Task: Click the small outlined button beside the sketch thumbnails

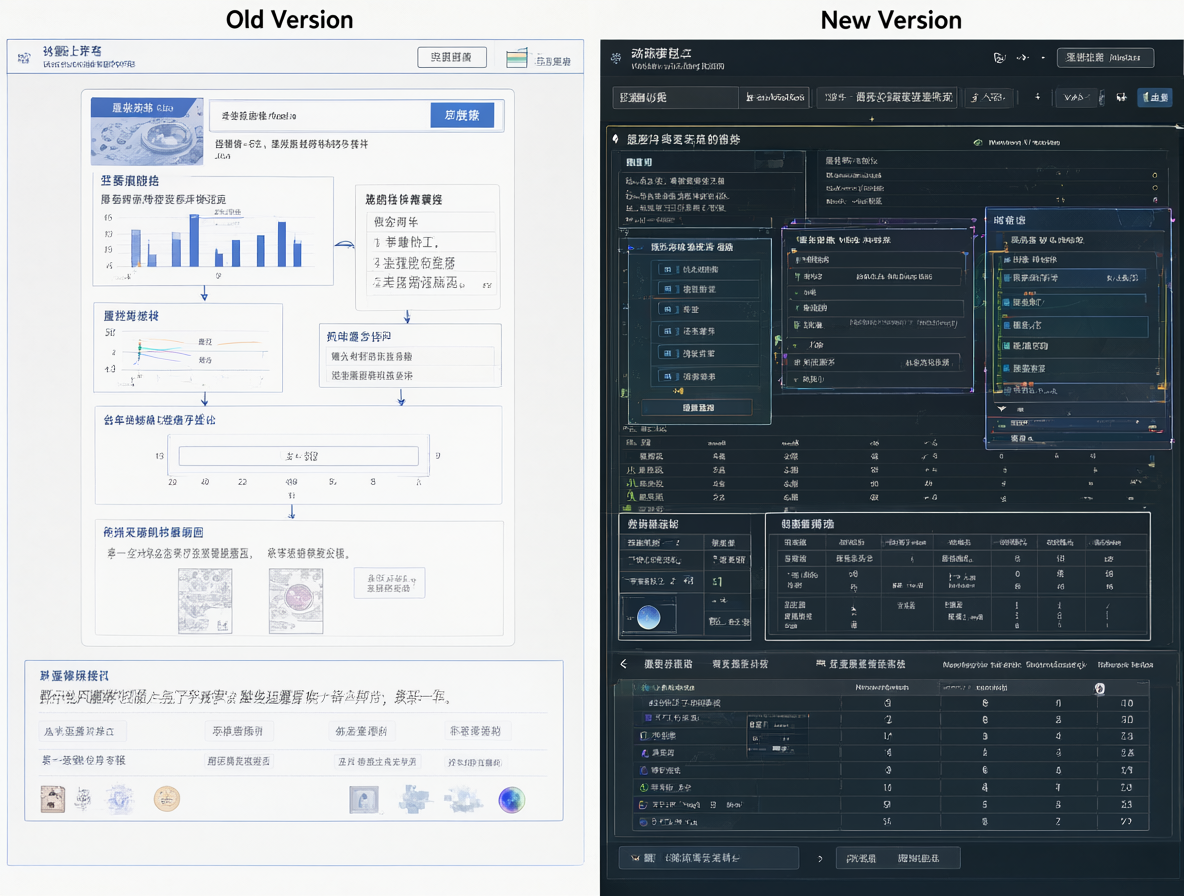Action: click(389, 583)
